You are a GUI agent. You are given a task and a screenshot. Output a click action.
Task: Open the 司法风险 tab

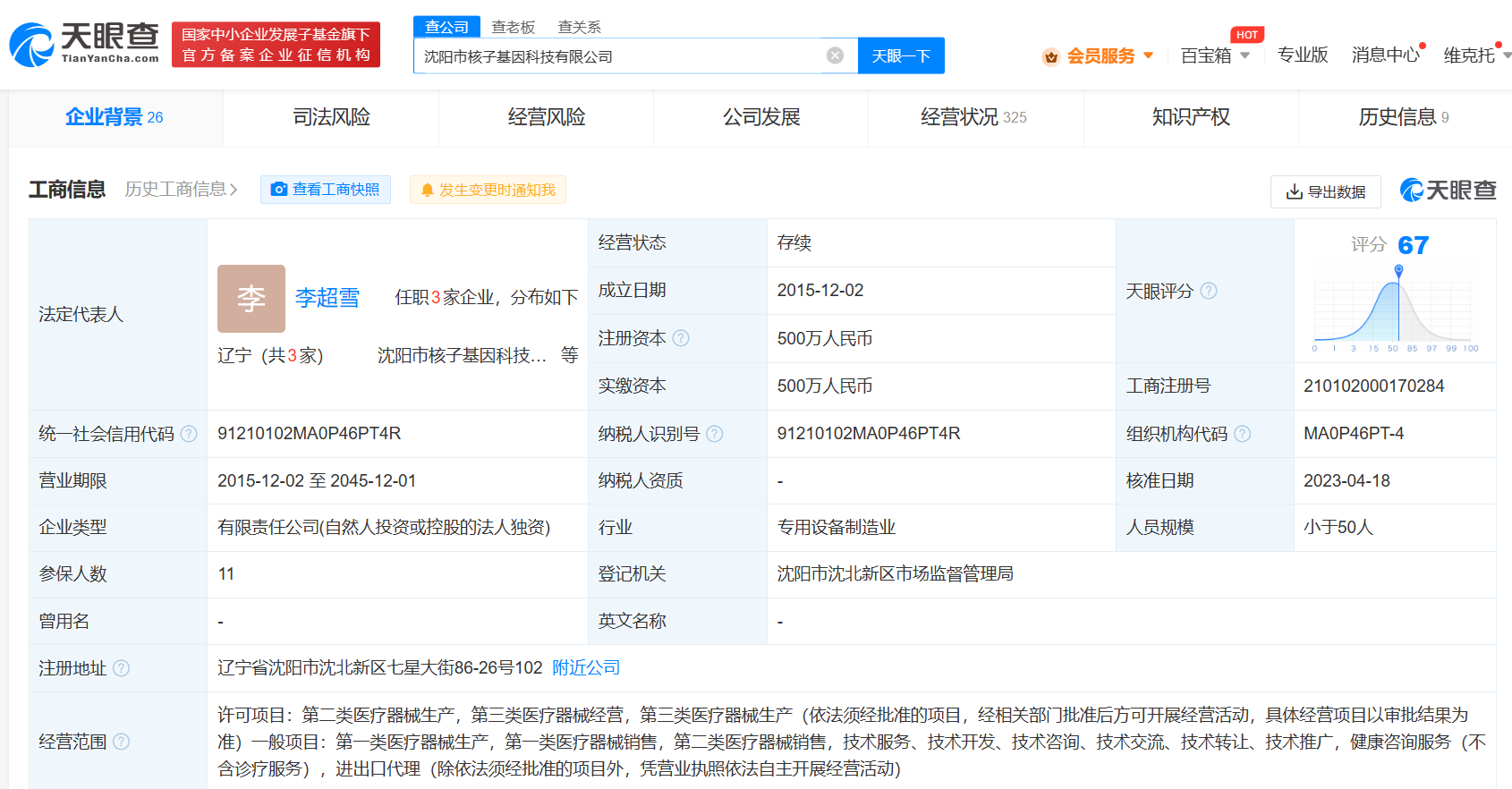click(x=331, y=117)
